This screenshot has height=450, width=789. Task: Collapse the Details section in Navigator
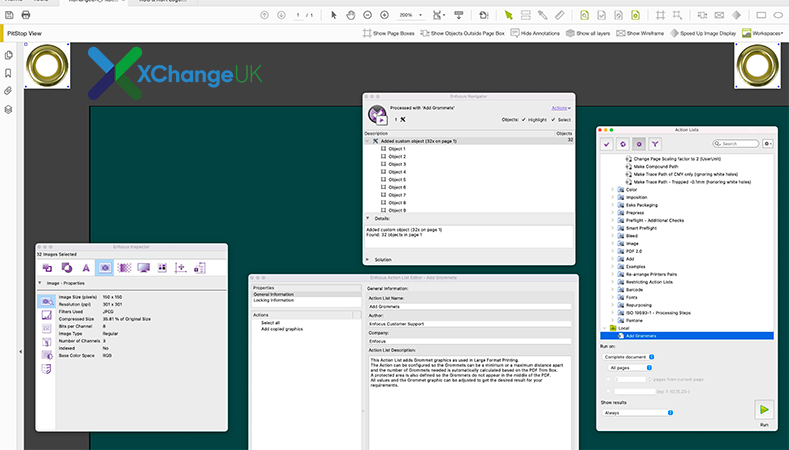(x=367, y=218)
